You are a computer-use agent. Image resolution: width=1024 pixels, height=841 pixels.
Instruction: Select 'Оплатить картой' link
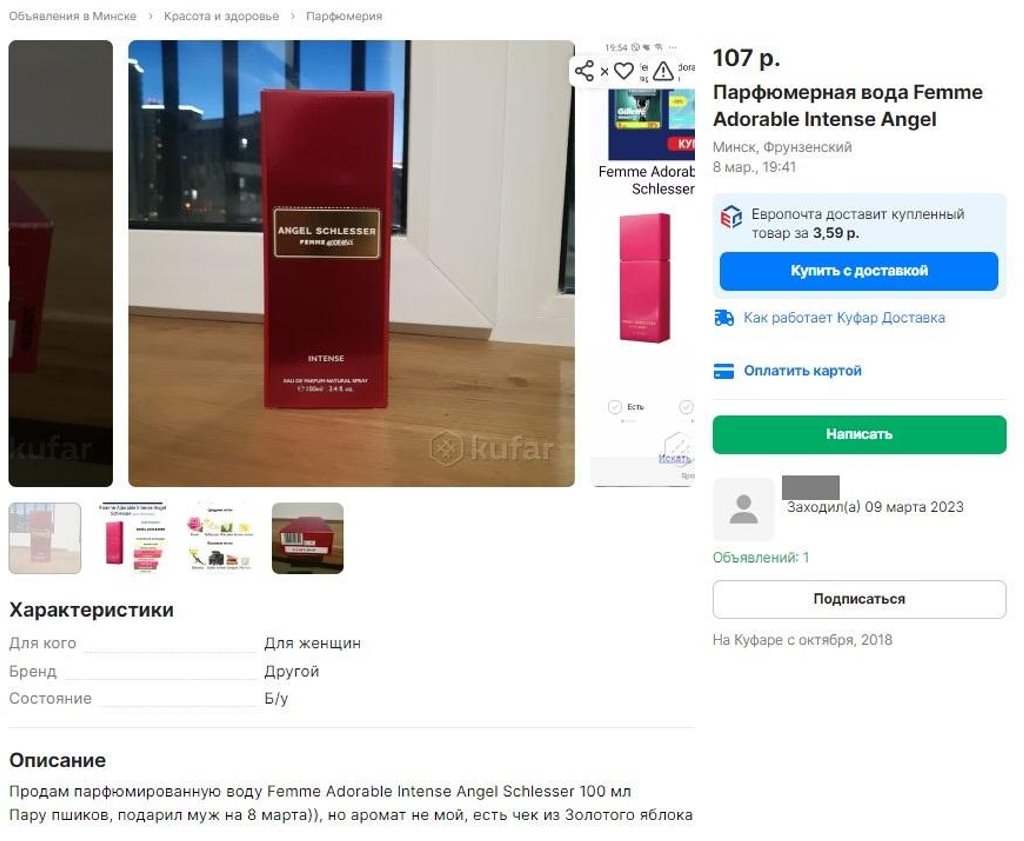pyautogui.click(x=803, y=371)
